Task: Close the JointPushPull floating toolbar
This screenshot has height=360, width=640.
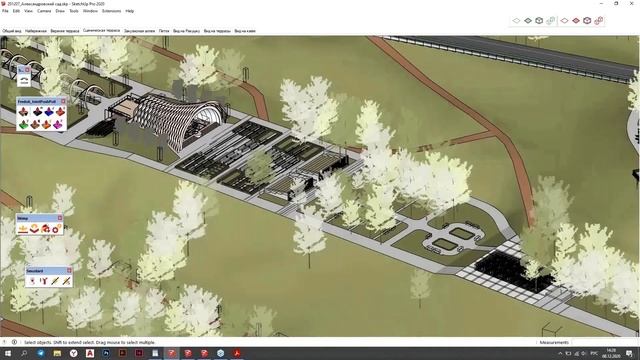Action: coord(63,101)
